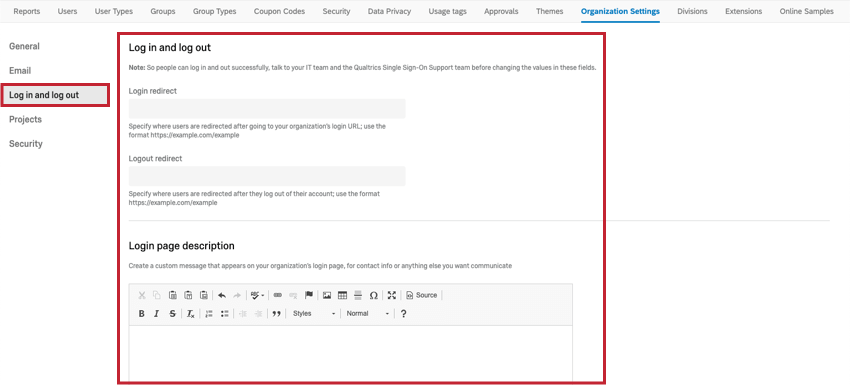
Task: Insert a table using Table icon
Action: click(x=342, y=295)
